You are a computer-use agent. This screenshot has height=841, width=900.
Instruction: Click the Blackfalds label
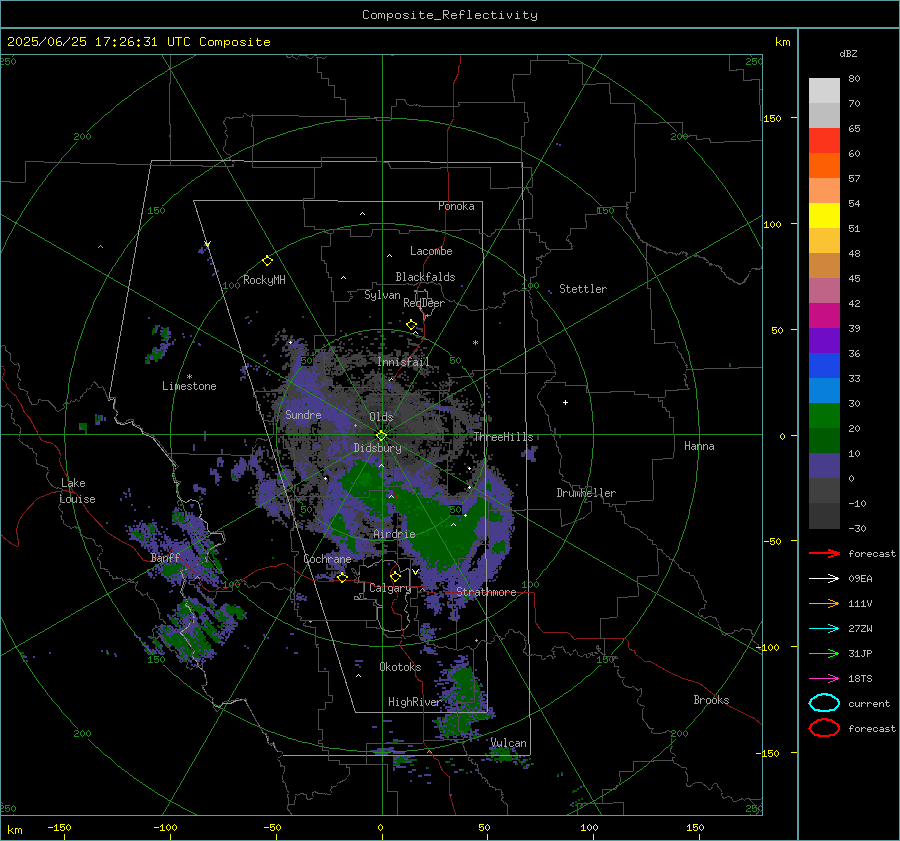tap(425, 277)
